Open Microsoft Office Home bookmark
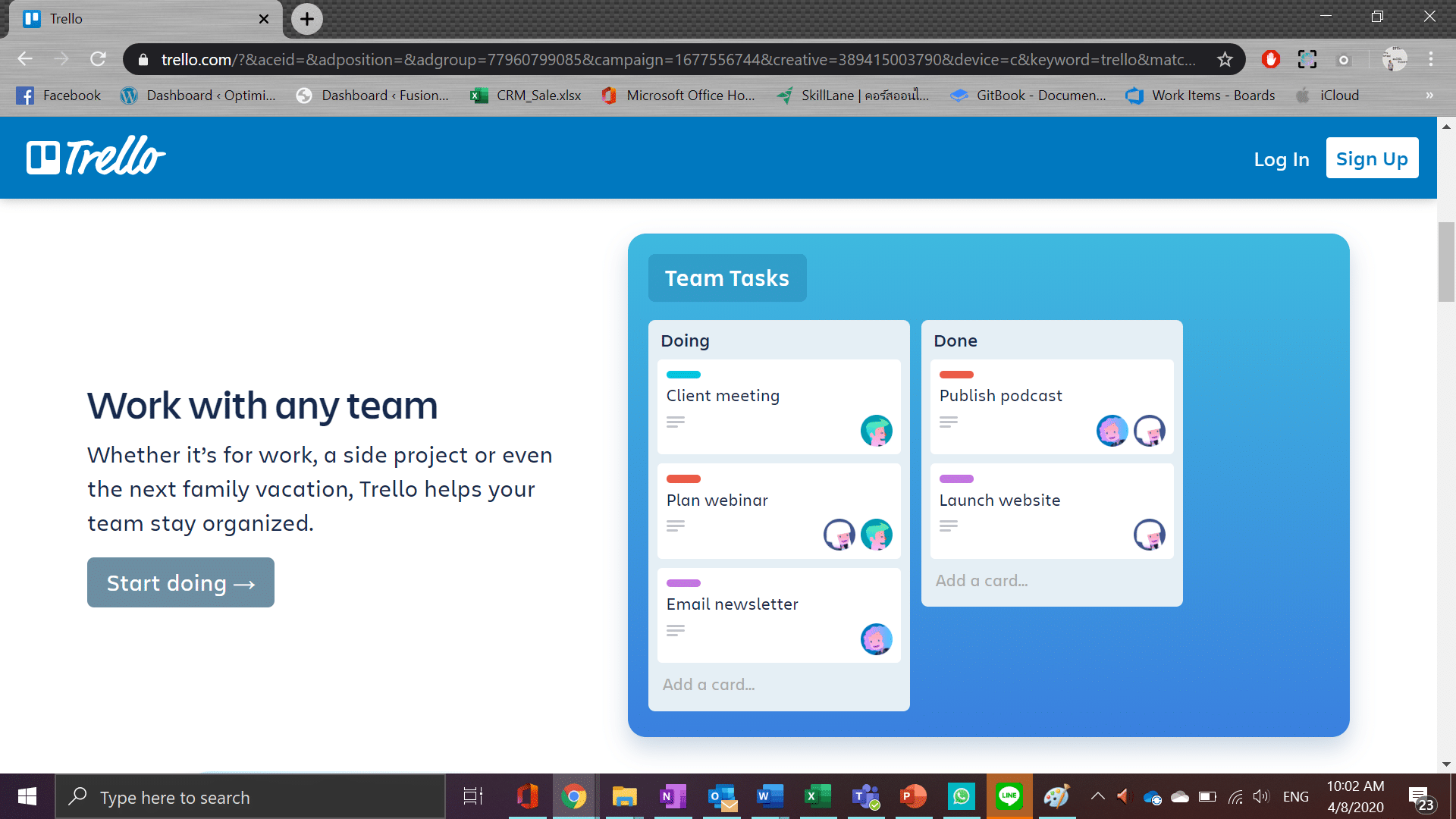The image size is (1456, 819). [x=678, y=96]
